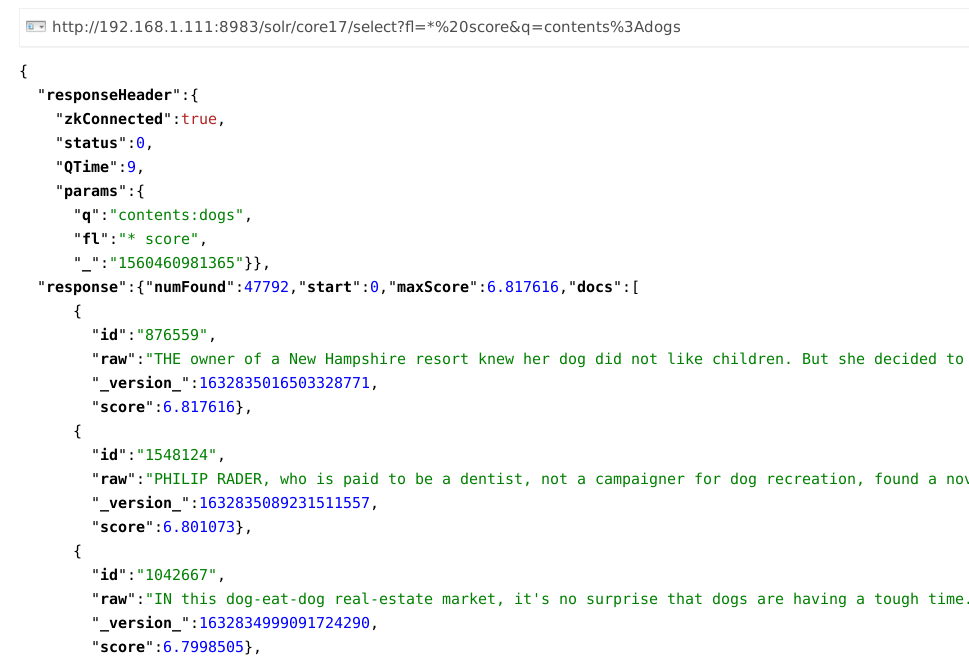Click the "status" key

click(x=91, y=143)
